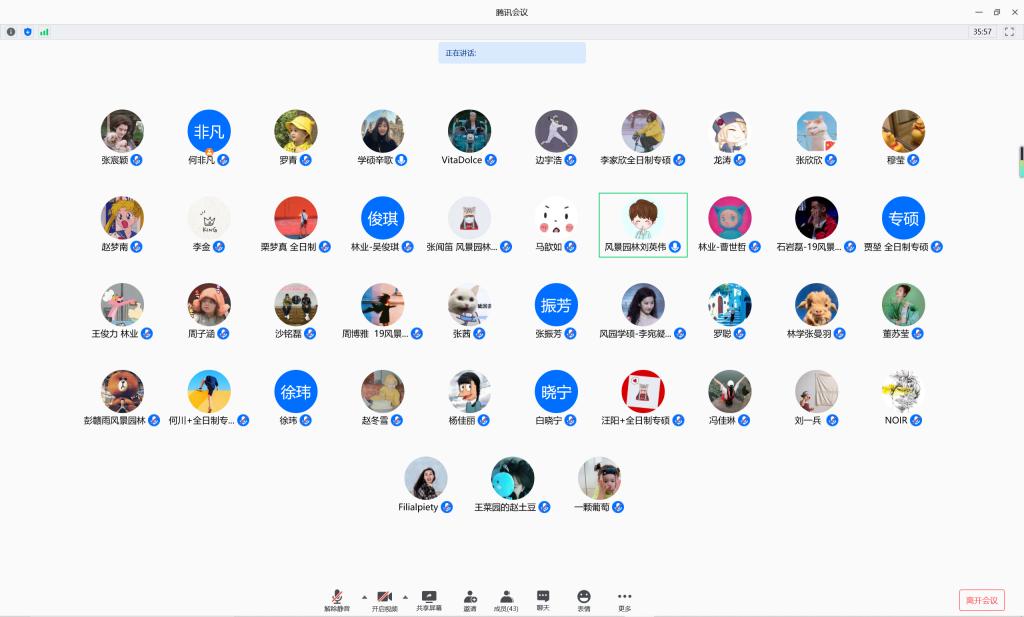
Task: Unmute microphone using 解除静音 button
Action: [x=337, y=599]
